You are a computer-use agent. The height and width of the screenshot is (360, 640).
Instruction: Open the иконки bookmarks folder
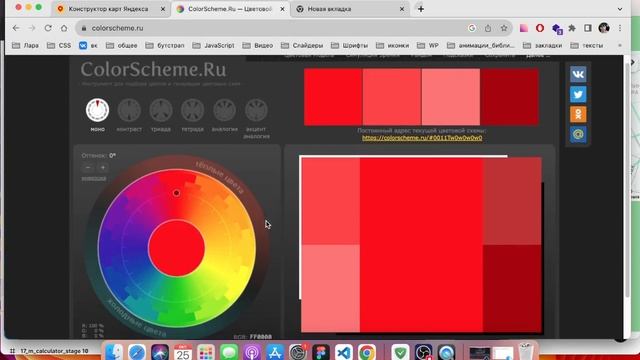pyautogui.click(x=392, y=45)
